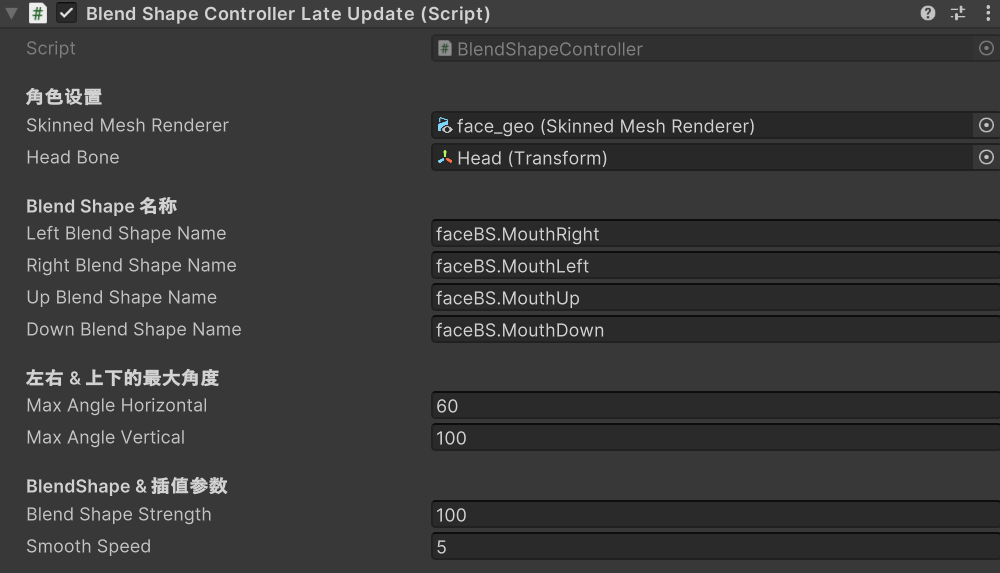The width and height of the screenshot is (1000, 573).
Task: Select the faceBS.MouthDown text field
Action: [716, 329]
